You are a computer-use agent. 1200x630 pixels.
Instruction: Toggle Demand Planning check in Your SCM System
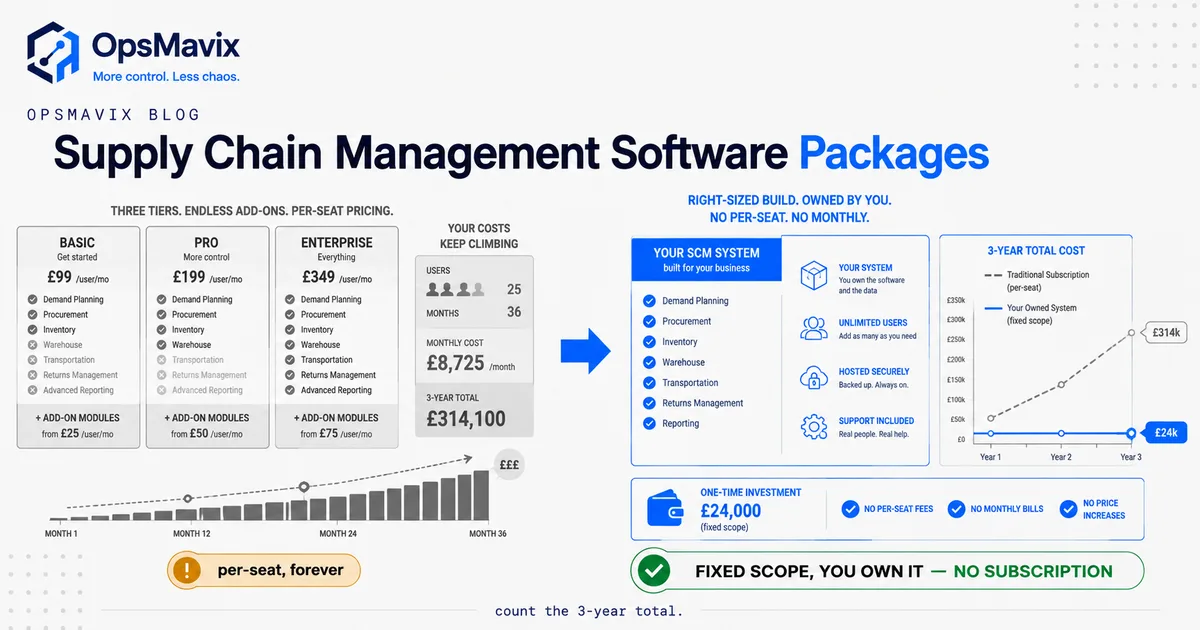pyautogui.click(x=650, y=301)
